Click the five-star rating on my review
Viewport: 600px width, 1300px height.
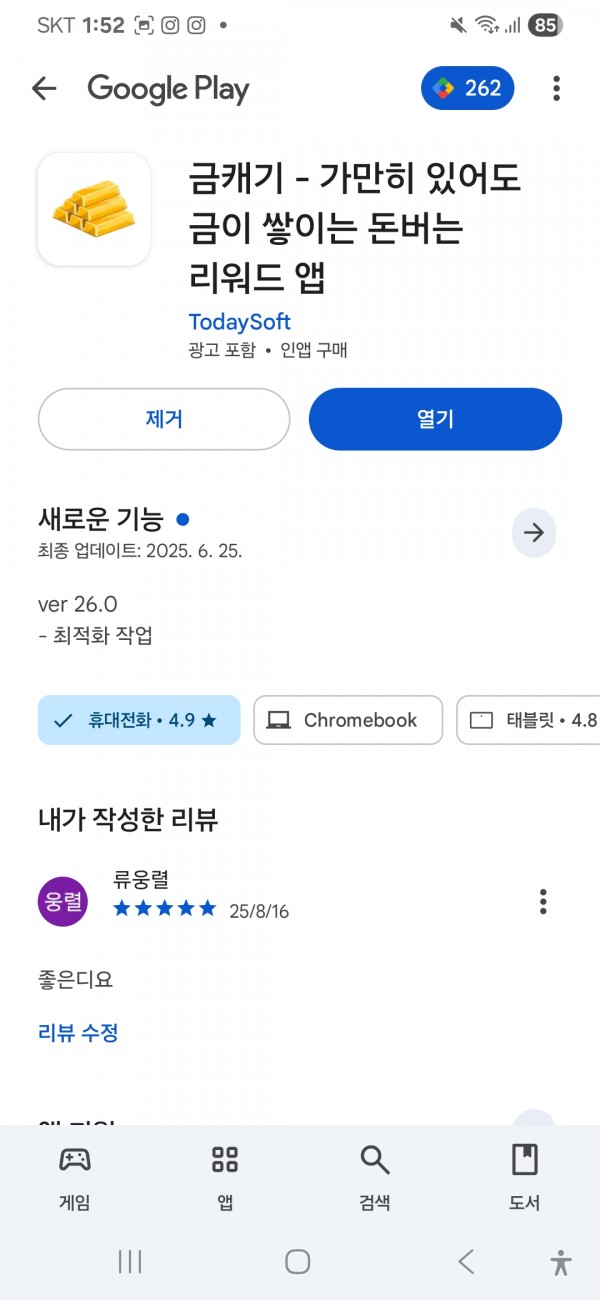[x=165, y=908]
